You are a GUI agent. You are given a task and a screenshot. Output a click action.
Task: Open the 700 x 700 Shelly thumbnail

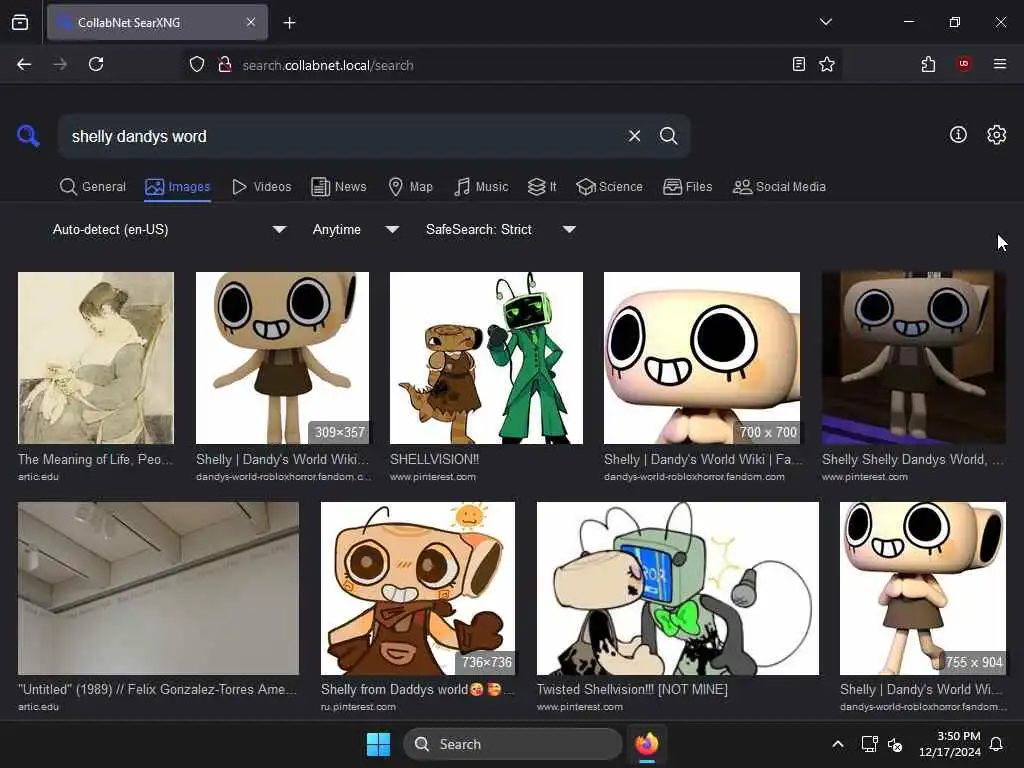702,358
